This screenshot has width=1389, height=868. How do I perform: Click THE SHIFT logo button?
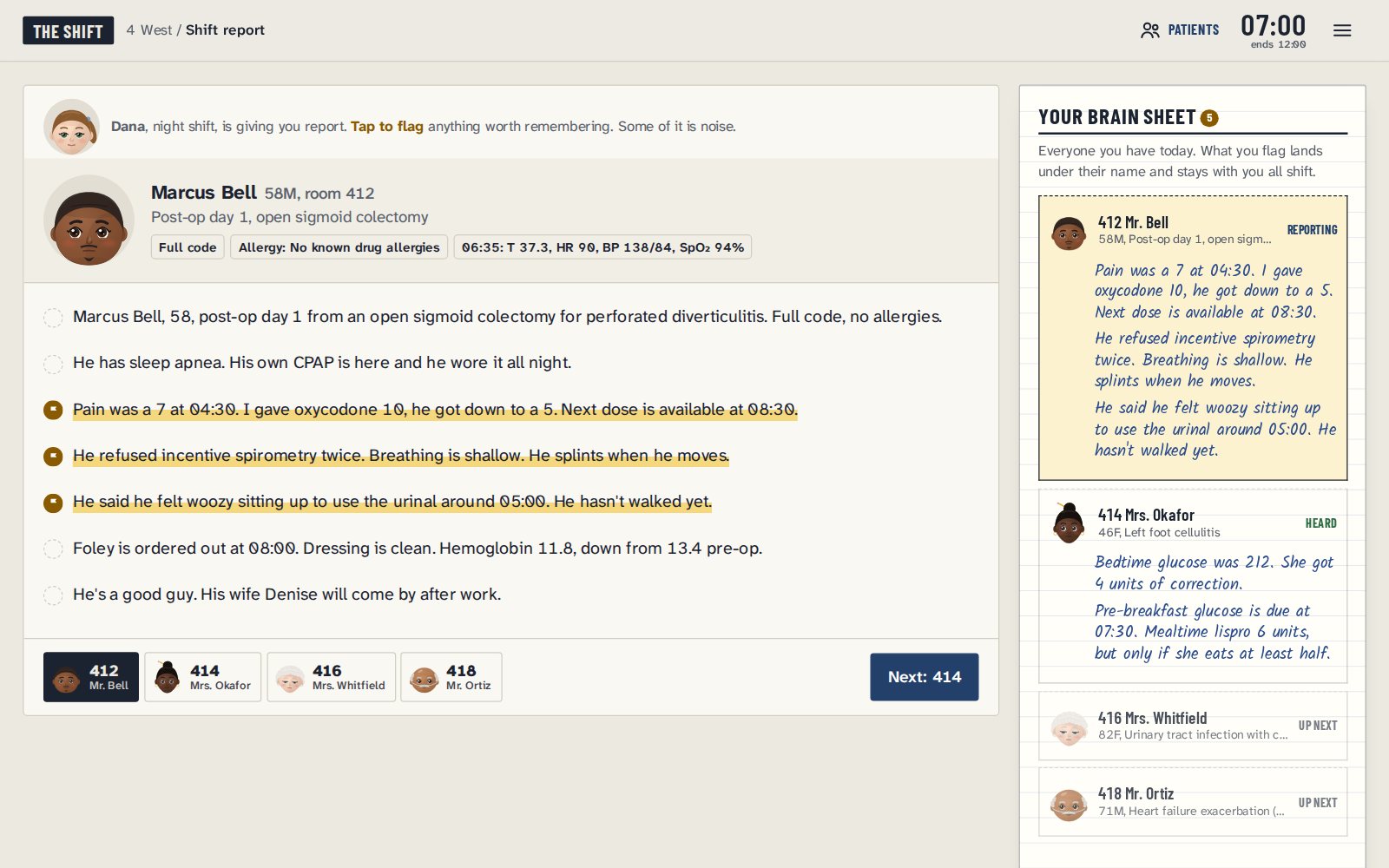(x=68, y=31)
